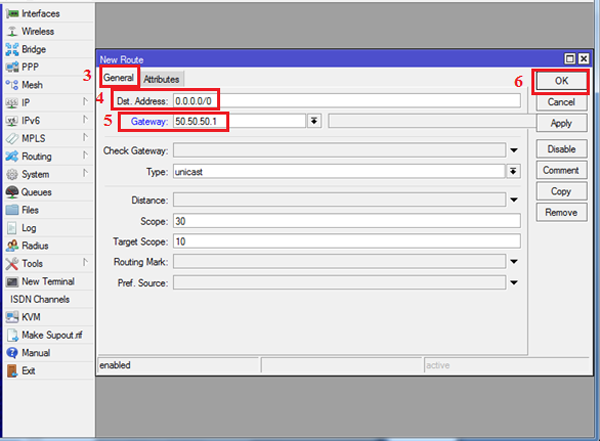
Task: Click the Wireless icon in sidebar
Action: (x=12, y=31)
